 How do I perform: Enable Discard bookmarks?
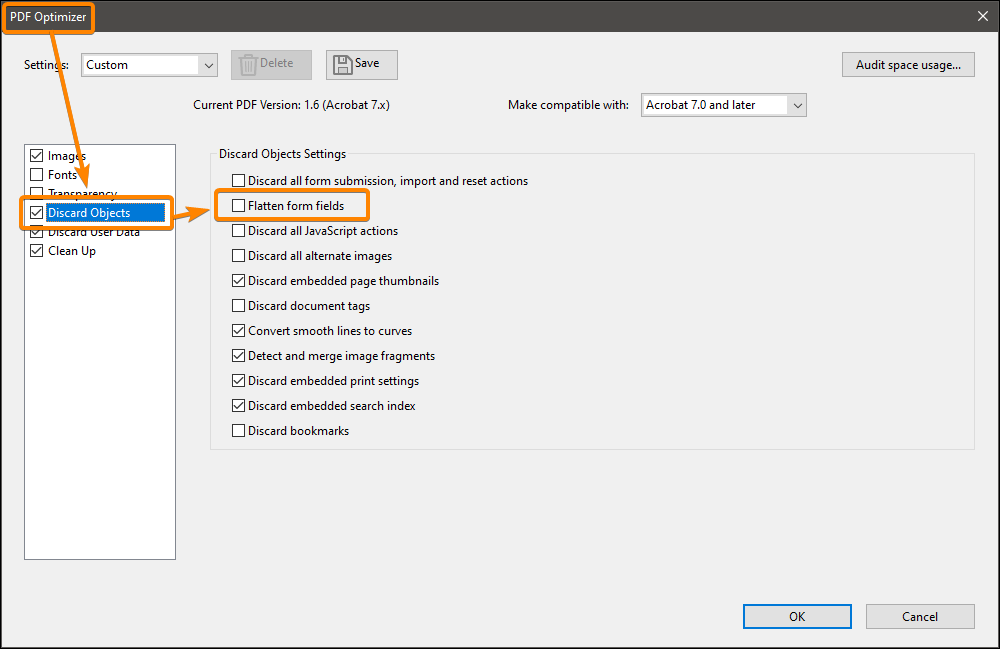tap(237, 430)
